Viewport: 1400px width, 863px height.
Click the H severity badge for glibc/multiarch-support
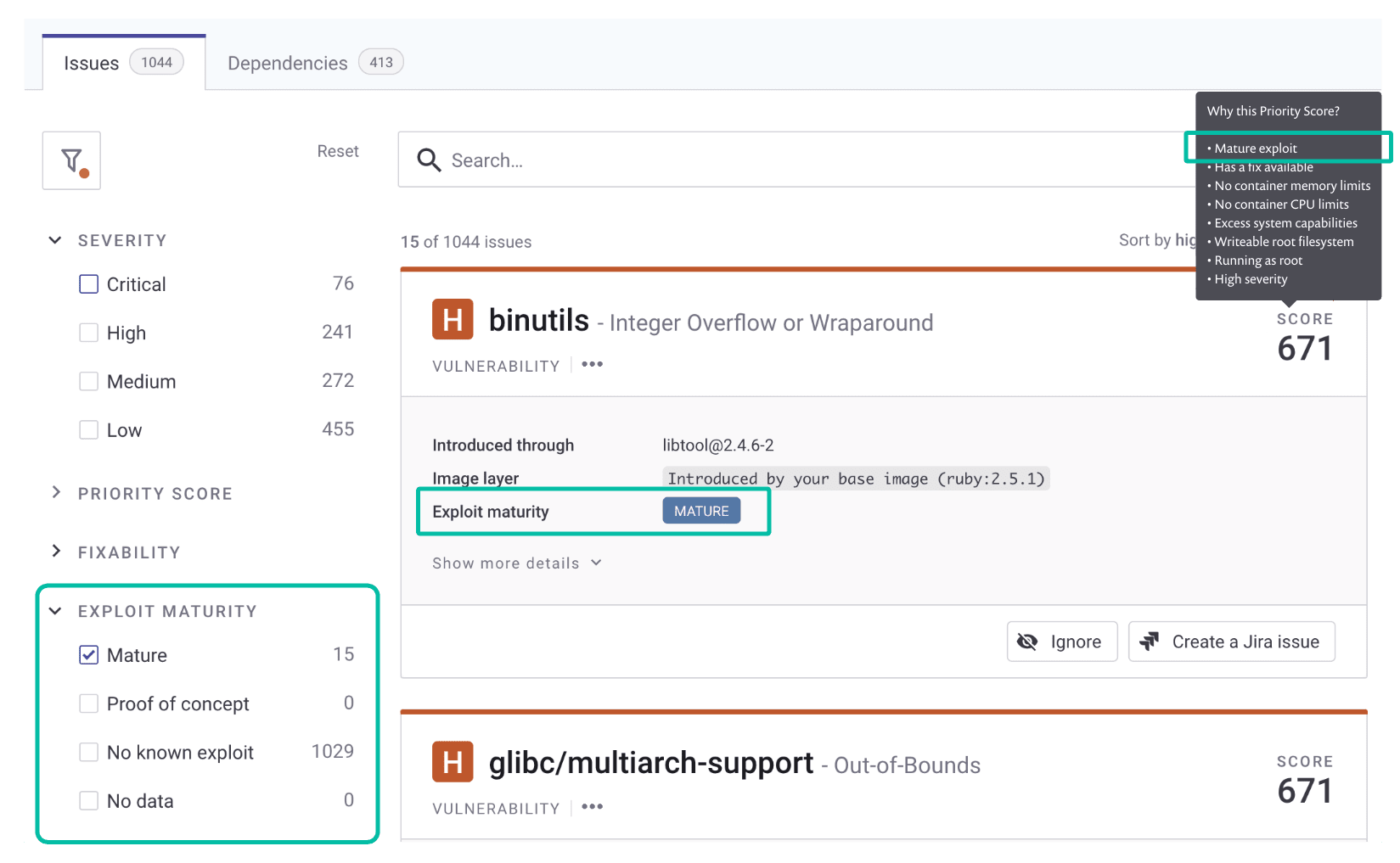[453, 762]
